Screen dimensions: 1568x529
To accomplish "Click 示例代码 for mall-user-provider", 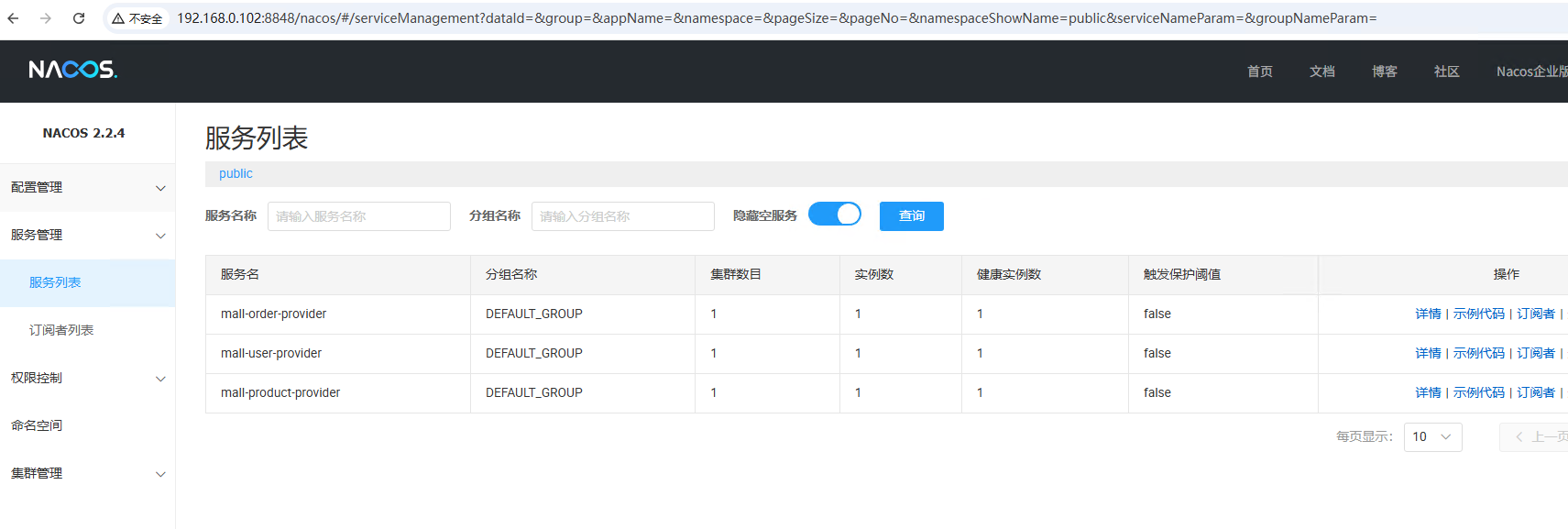I will (x=1478, y=353).
